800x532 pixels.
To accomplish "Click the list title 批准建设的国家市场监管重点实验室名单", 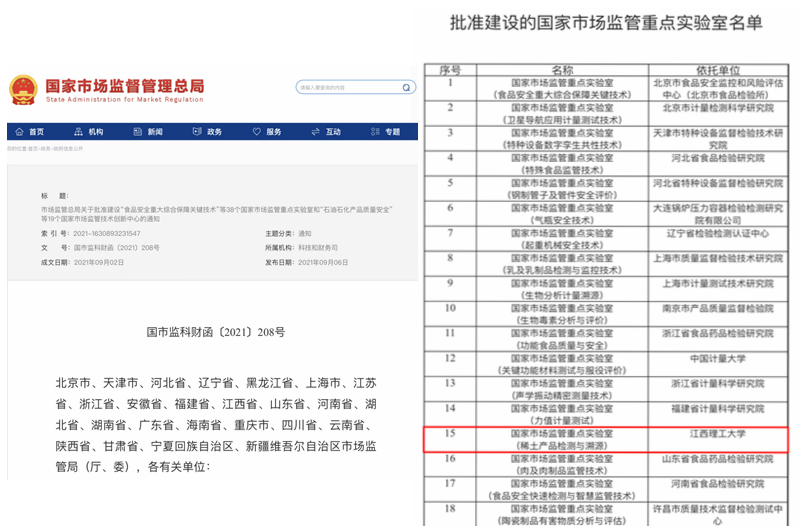I will pyautogui.click(x=606, y=22).
